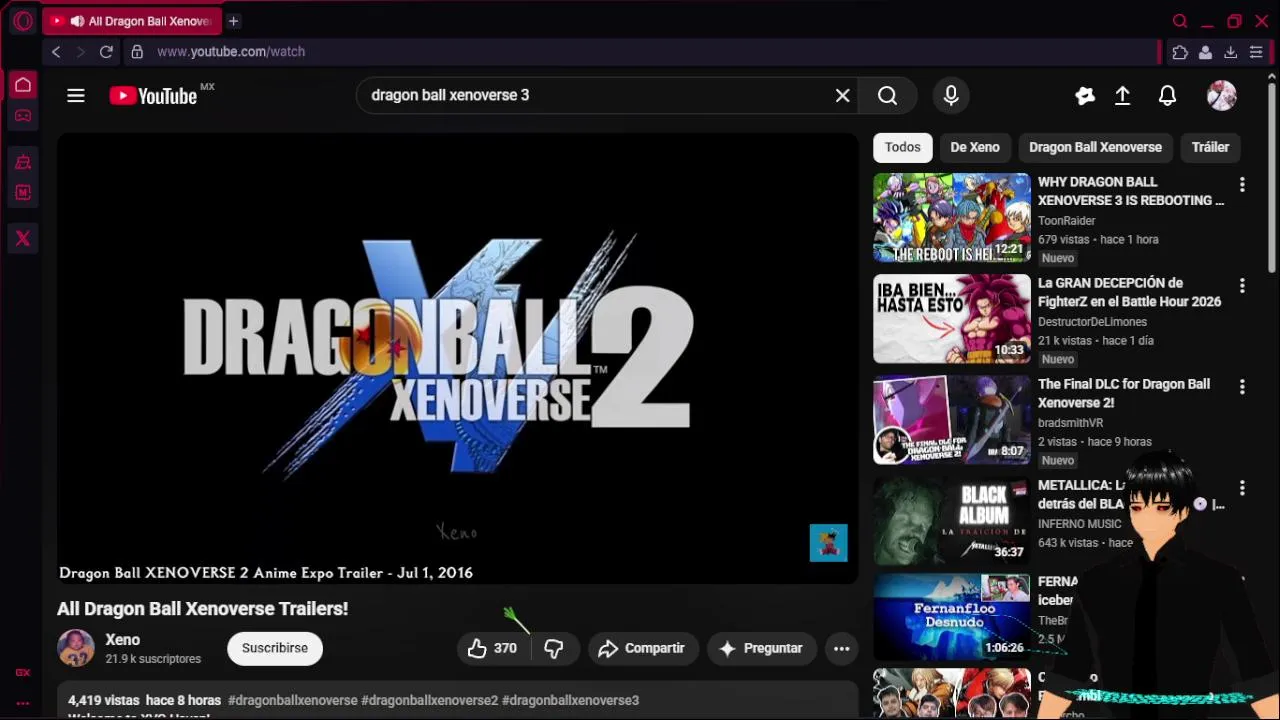Clear the YouTube search box text
The image size is (1280, 720).
click(x=843, y=96)
